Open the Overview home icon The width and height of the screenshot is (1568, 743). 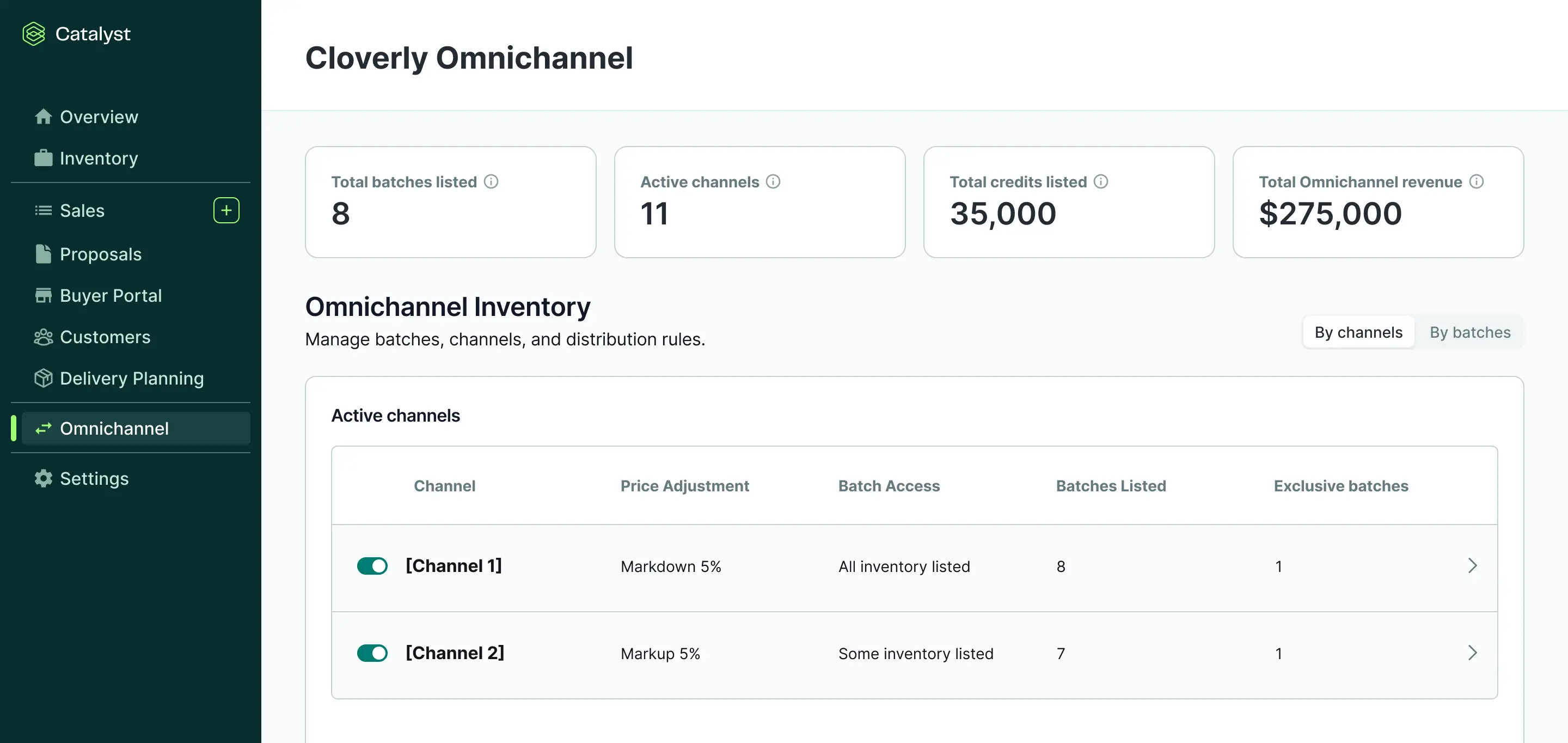pyautogui.click(x=43, y=117)
